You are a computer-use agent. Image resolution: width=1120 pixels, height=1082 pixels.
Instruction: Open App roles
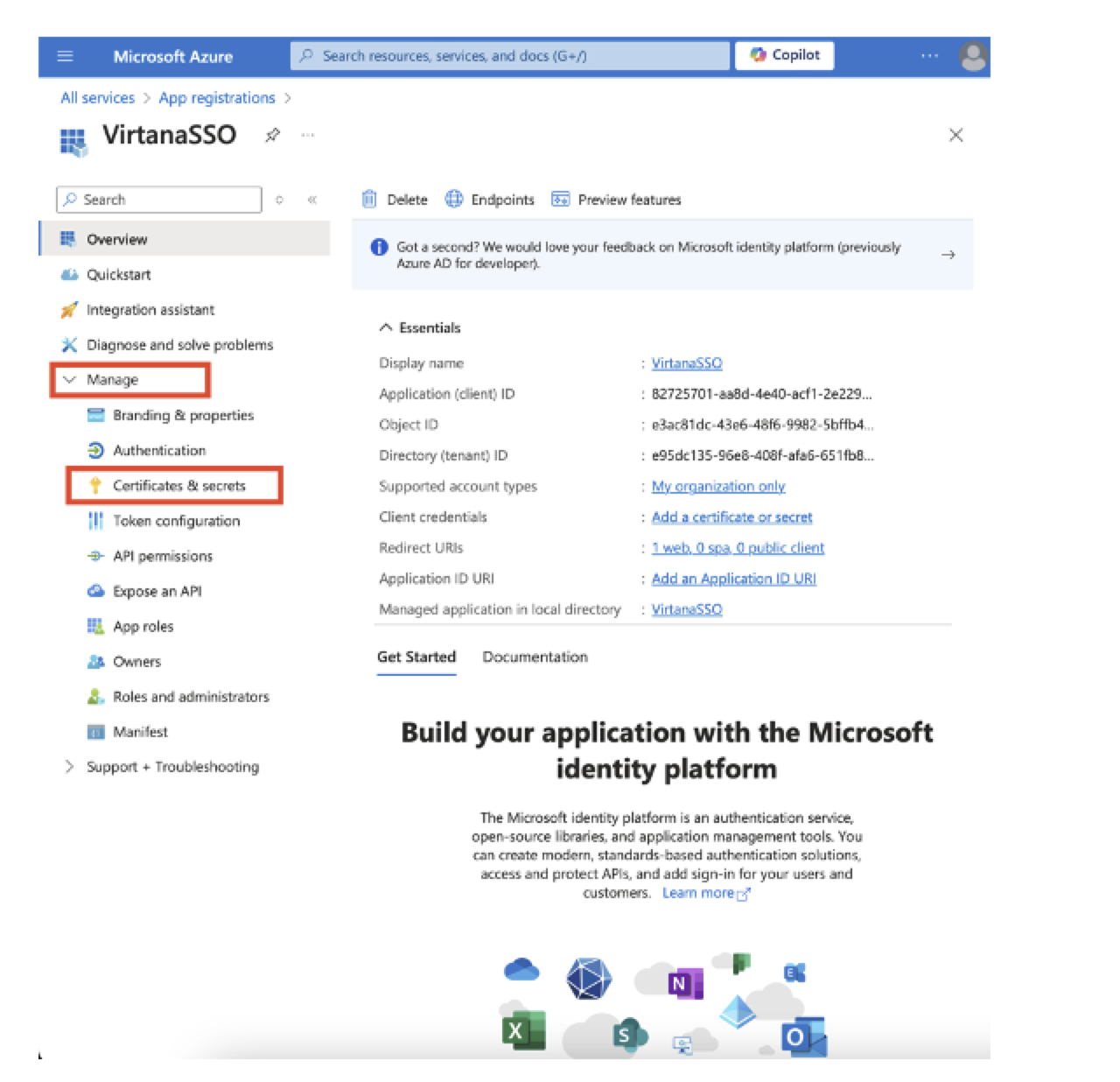pyautogui.click(x=143, y=626)
